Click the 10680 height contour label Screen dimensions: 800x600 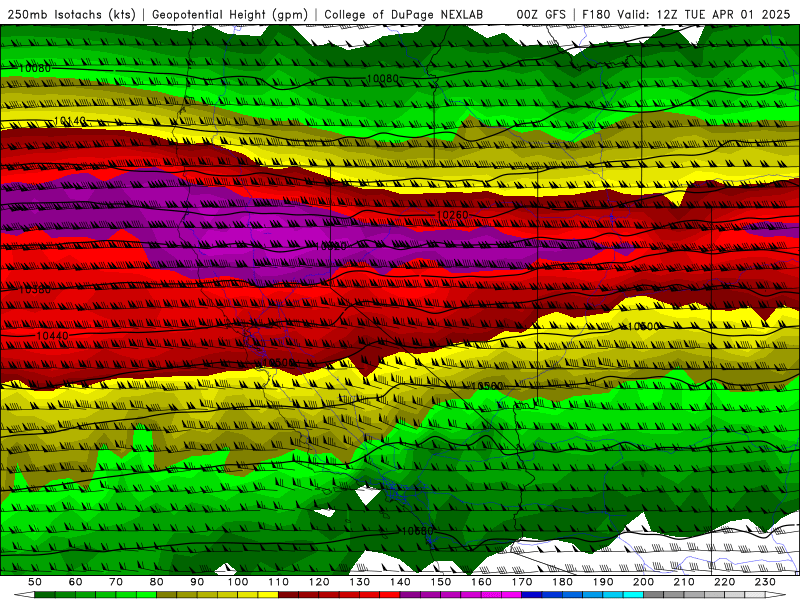click(x=417, y=531)
